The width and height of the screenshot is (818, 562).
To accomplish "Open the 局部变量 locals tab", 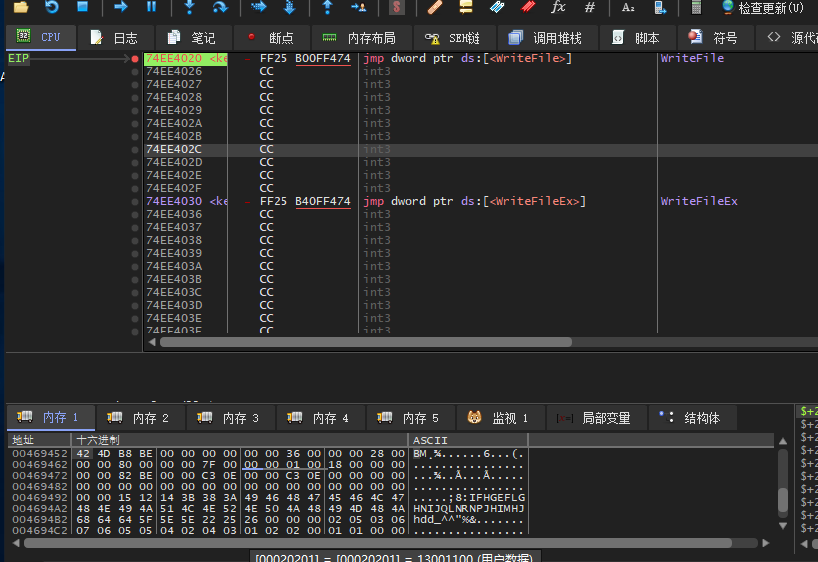I will tap(596, 418).
